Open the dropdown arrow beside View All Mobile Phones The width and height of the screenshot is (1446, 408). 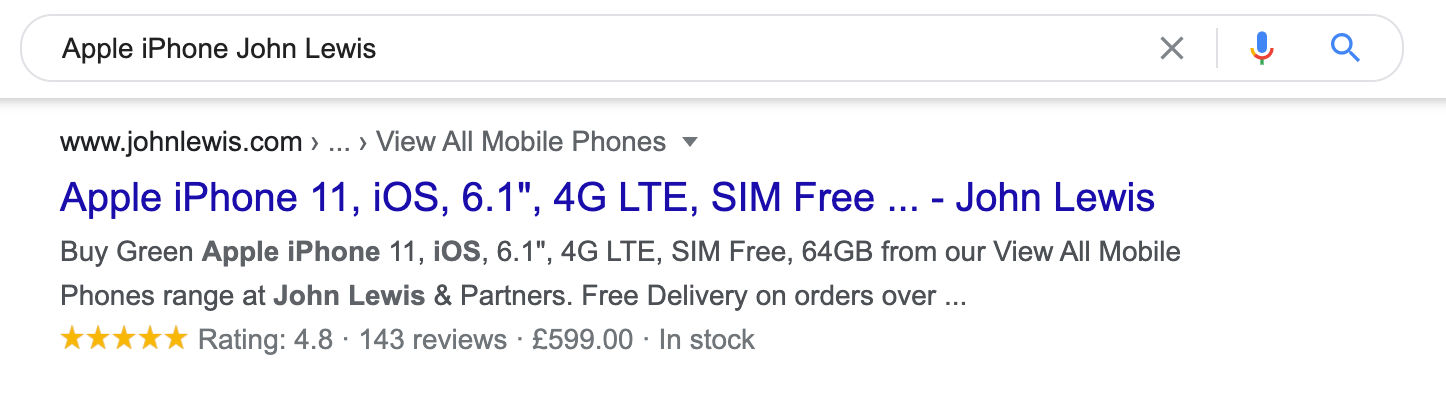(688, 143)
